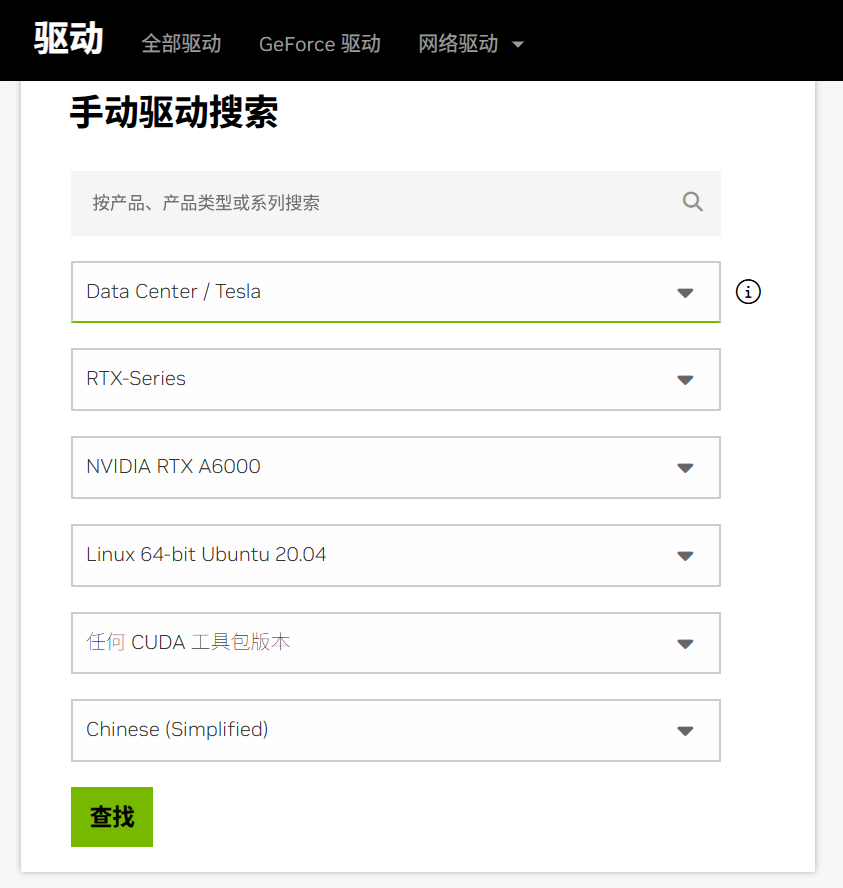
Task: Open the GeForce 驱动 nav item
Action: click(320, 44)
